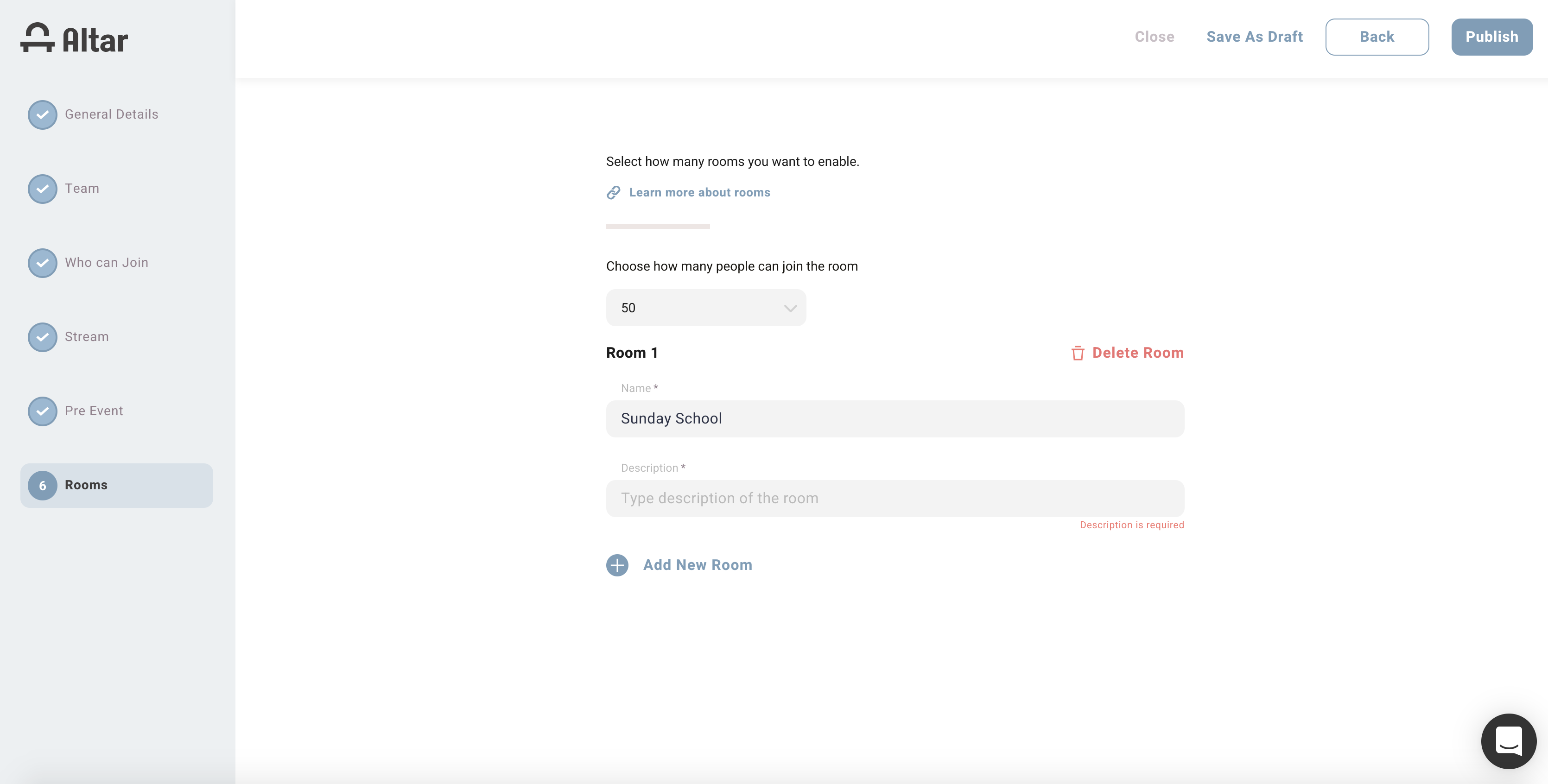Click the Team step checkmark icon

coord(42,189)
